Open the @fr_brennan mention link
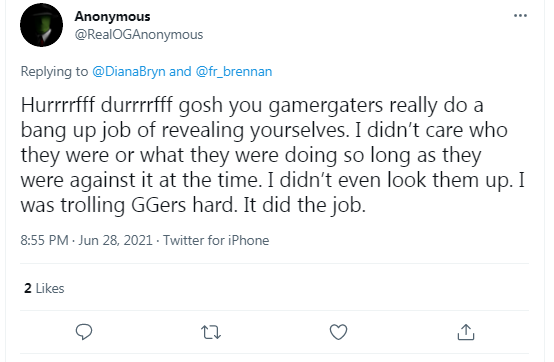Viewport: 554px width, 362px height. (234, 72)
